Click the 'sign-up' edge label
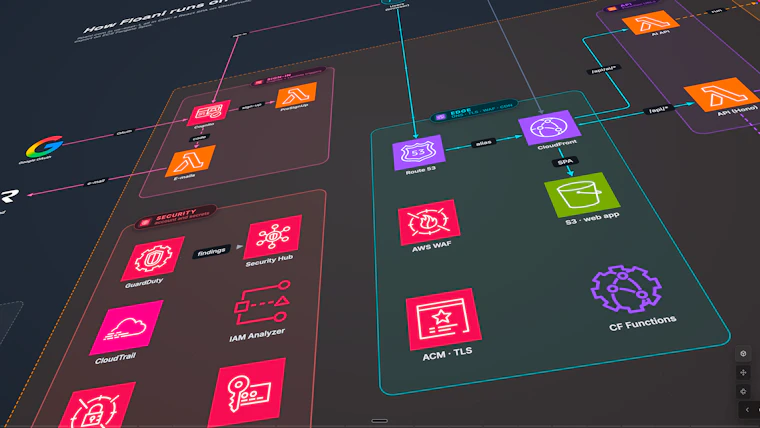Screen dimensions: 760x428 (252, 106)
